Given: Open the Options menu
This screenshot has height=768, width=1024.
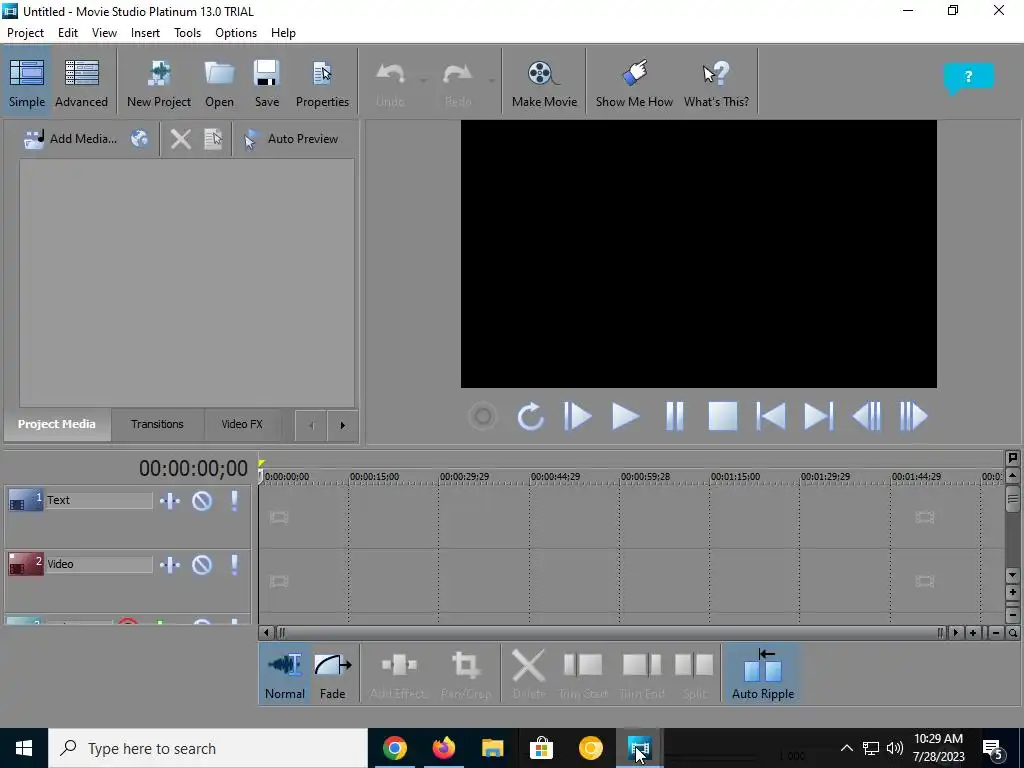Looking at the screenshot, I should [236, 33].
